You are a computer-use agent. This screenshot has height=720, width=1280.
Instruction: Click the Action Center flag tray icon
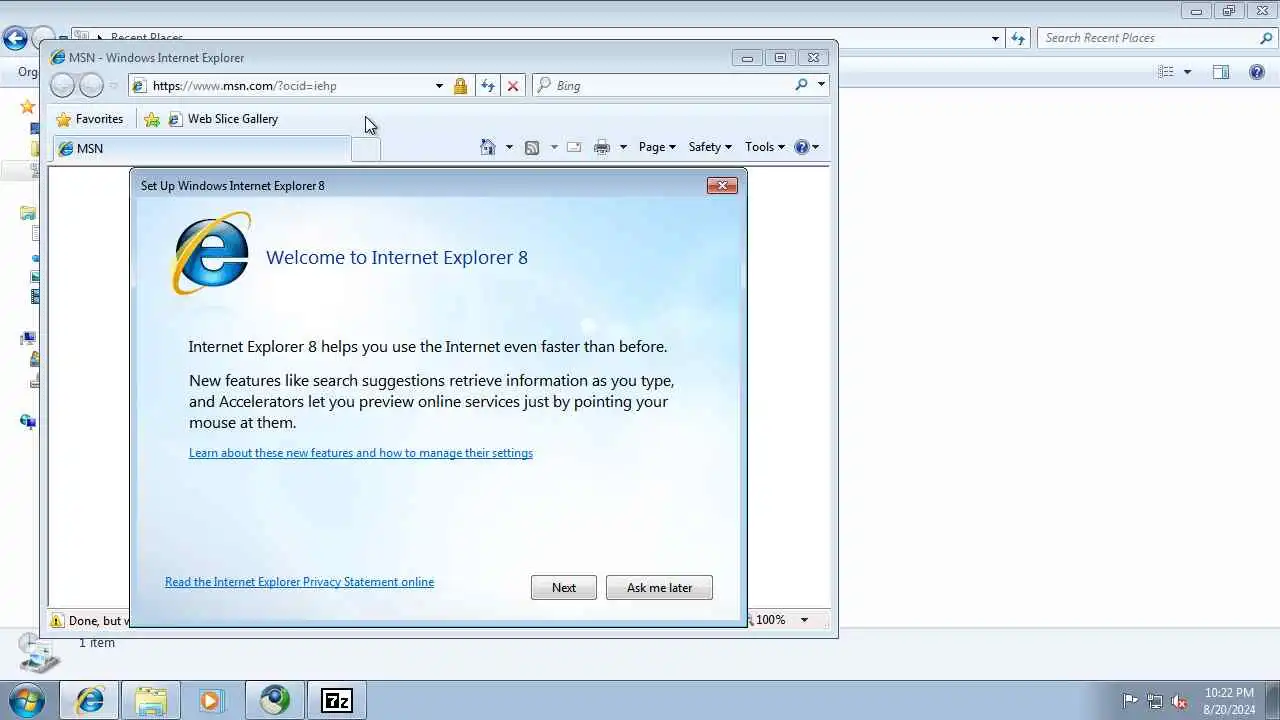tap(1130, 701)
